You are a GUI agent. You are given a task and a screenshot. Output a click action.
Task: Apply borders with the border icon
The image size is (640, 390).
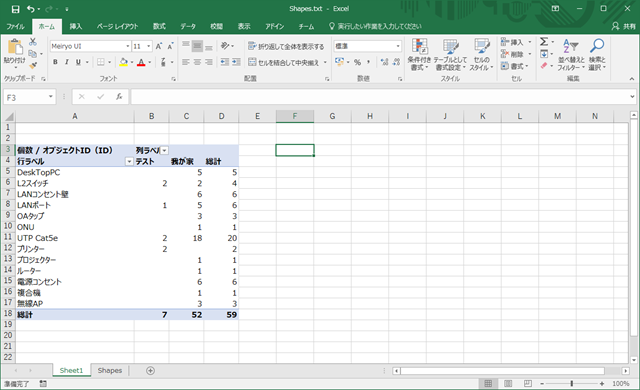[x=101, y=62]
